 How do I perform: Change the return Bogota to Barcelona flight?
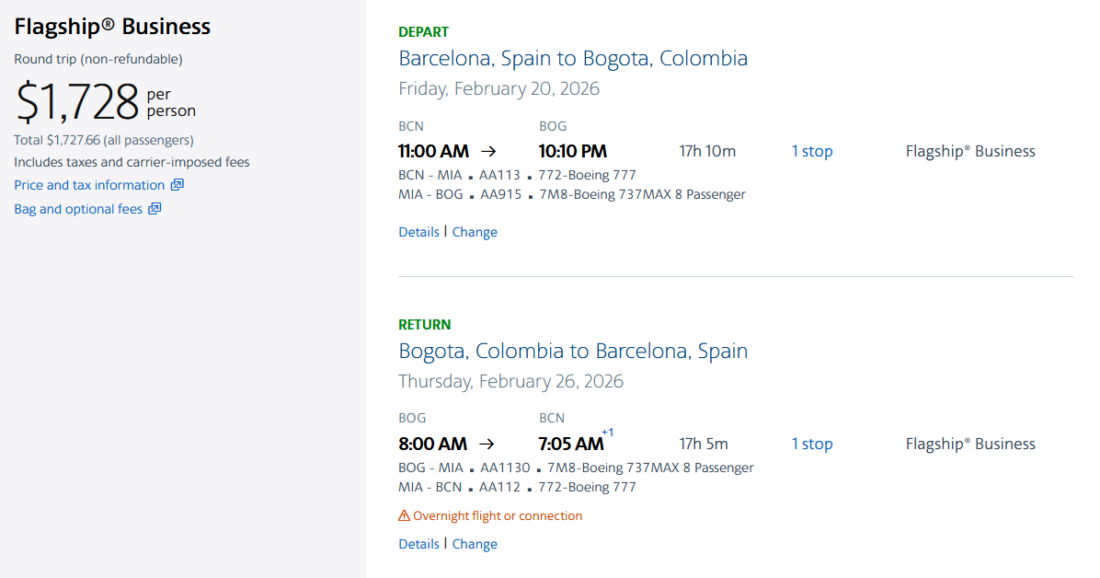click(474, 544)
